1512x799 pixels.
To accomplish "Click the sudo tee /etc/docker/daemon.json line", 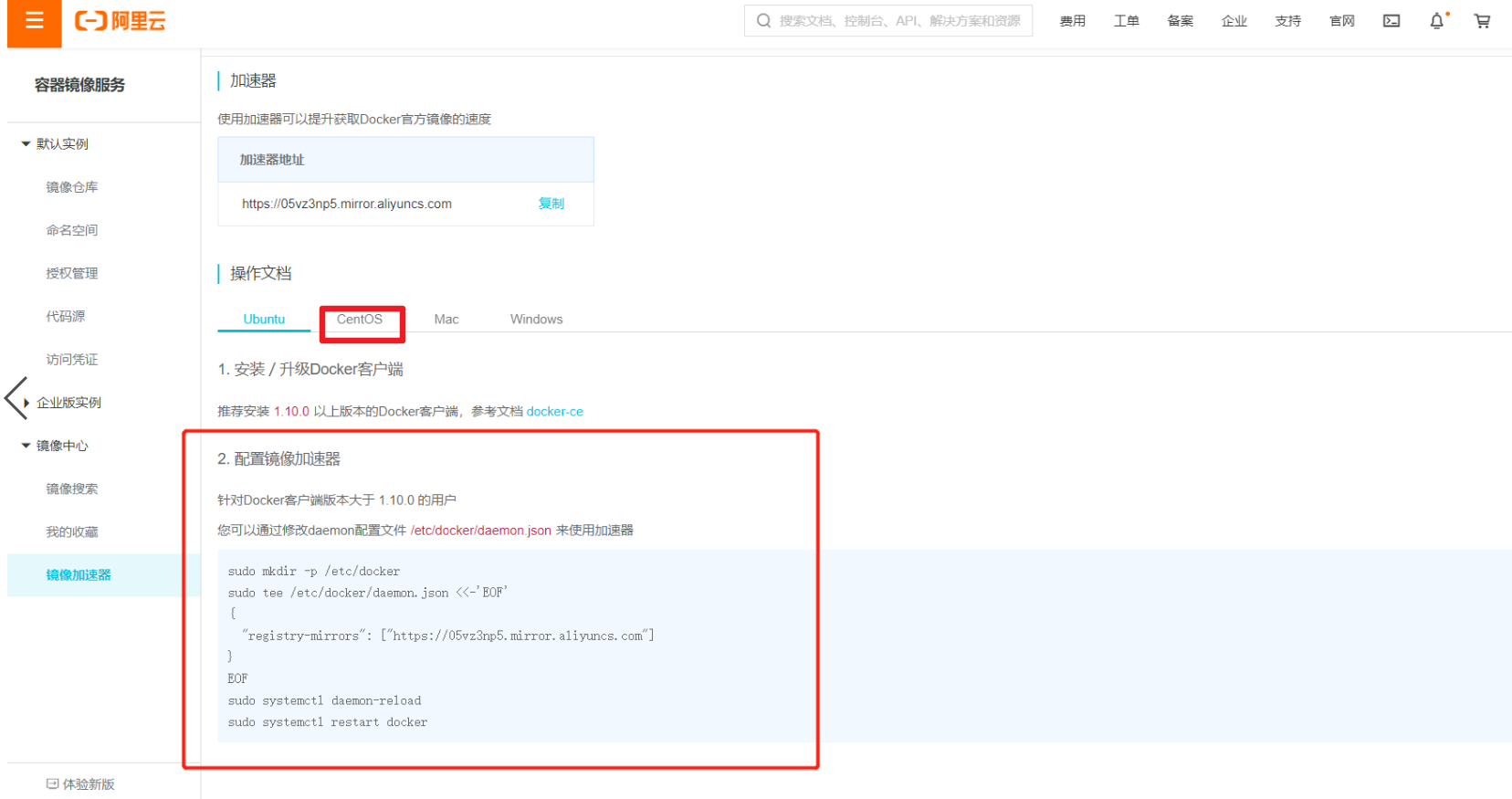I will [x=368, y=593].
